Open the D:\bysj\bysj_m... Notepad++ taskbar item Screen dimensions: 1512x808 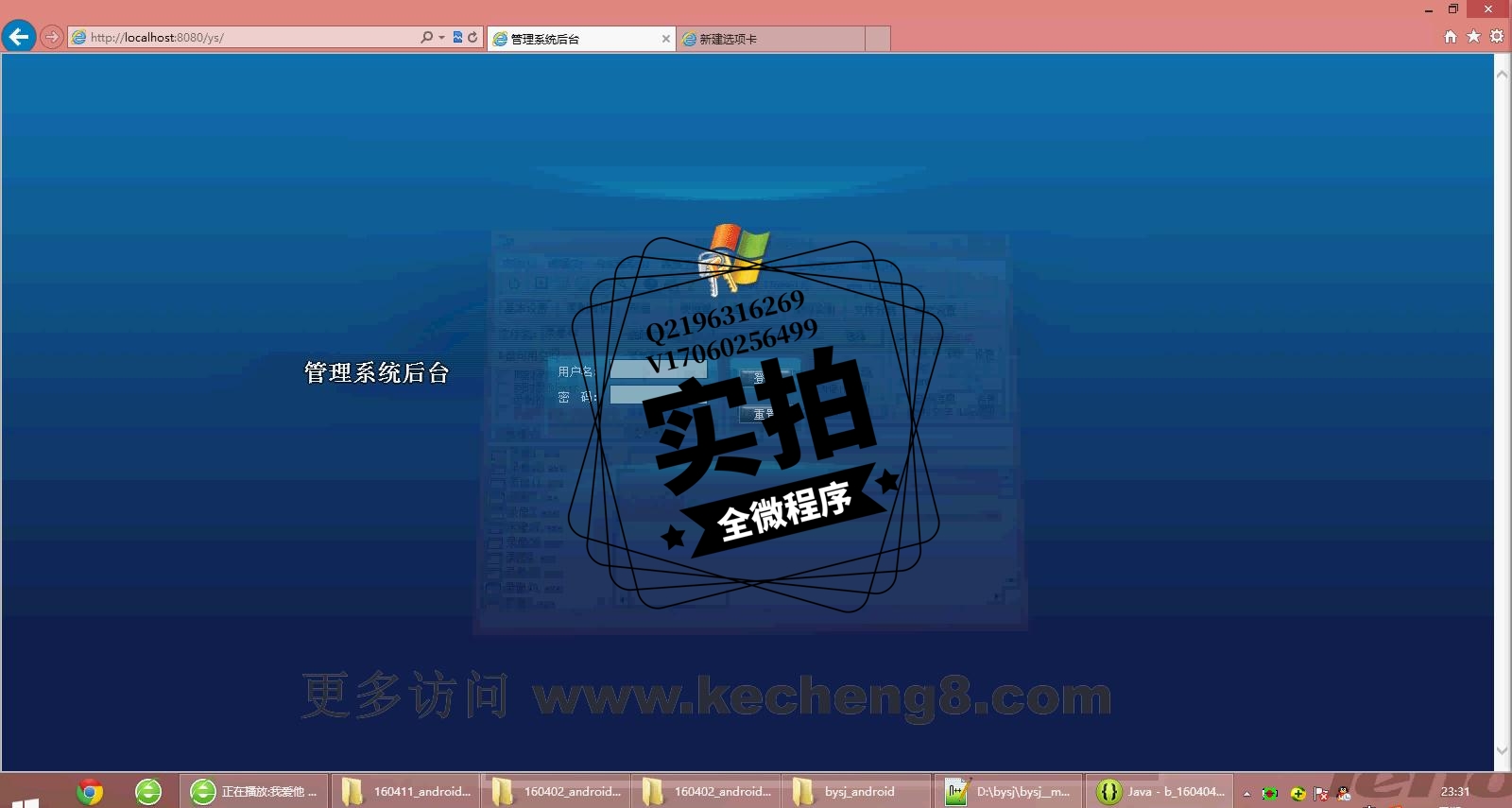coord(1008,792)
